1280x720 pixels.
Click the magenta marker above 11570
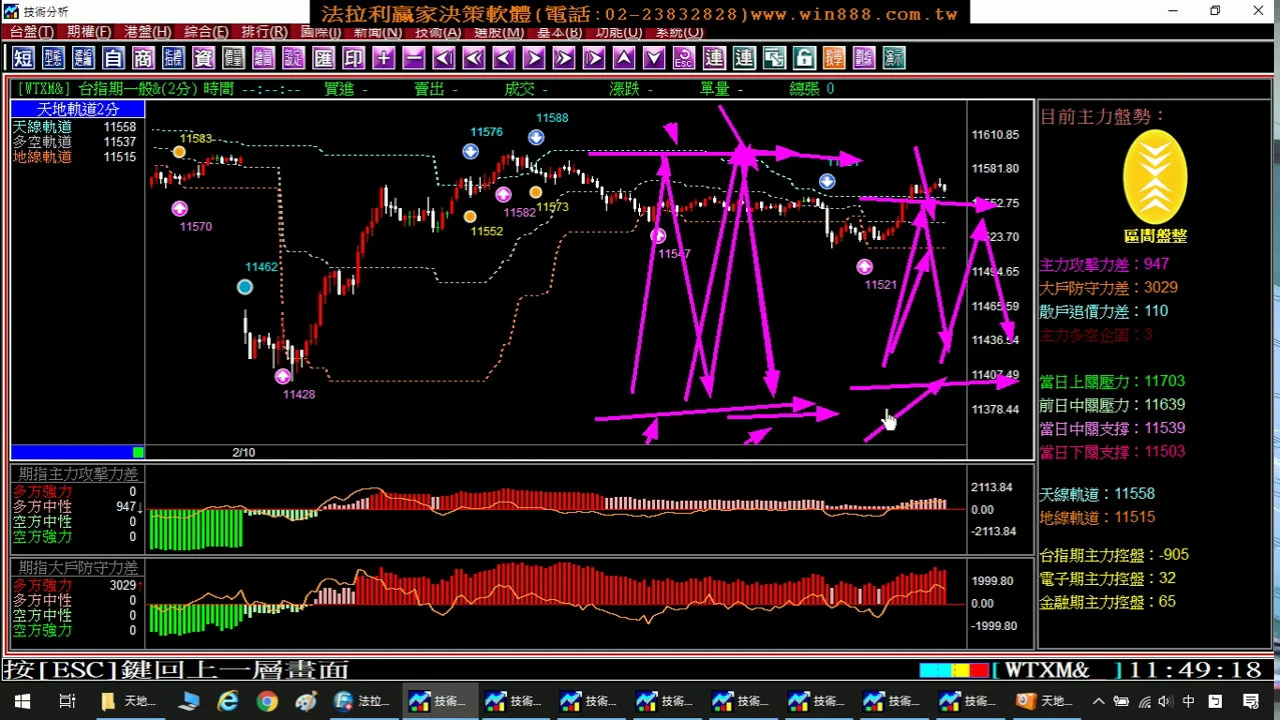coord(179,208)
